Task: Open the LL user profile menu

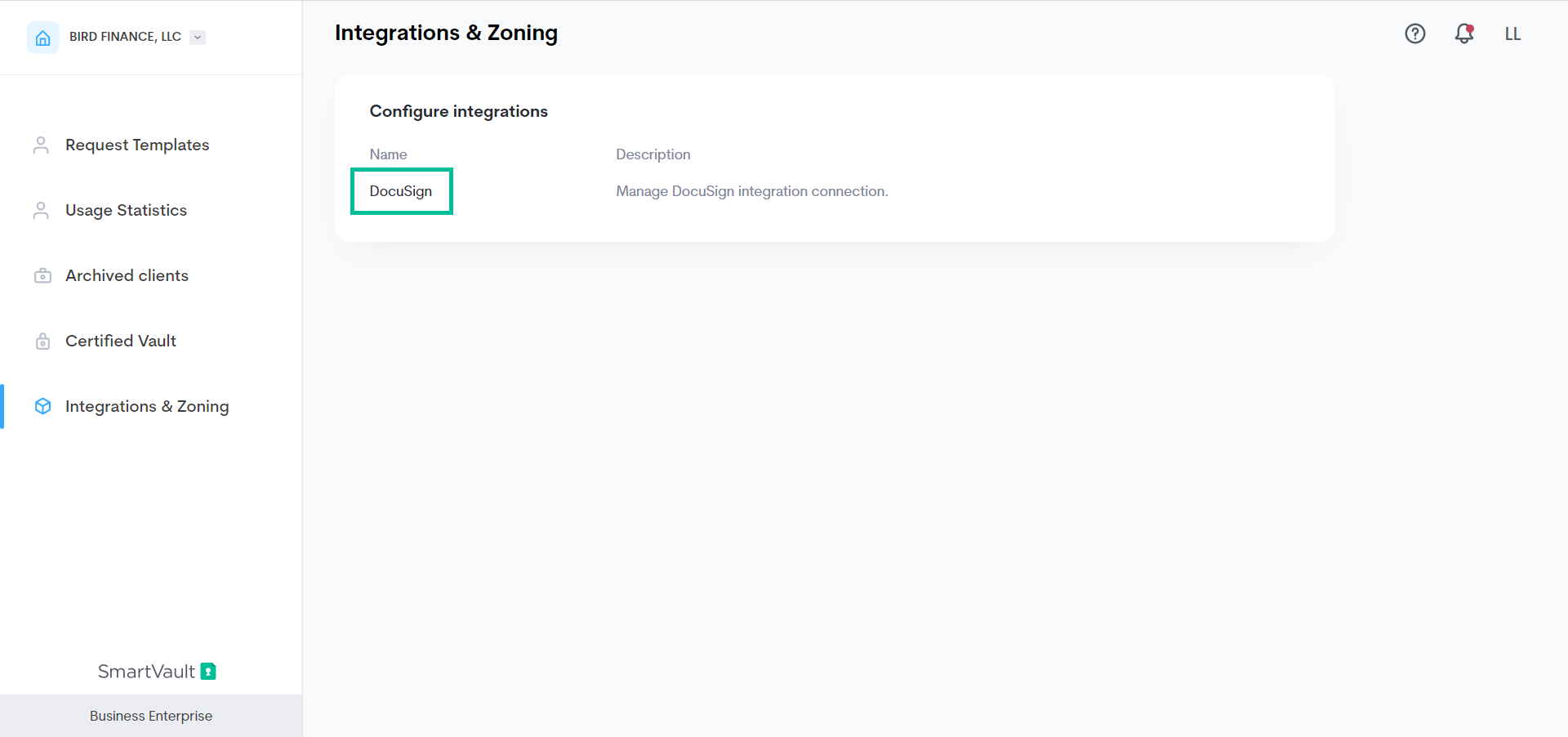Action: [x=1512, y=33]
